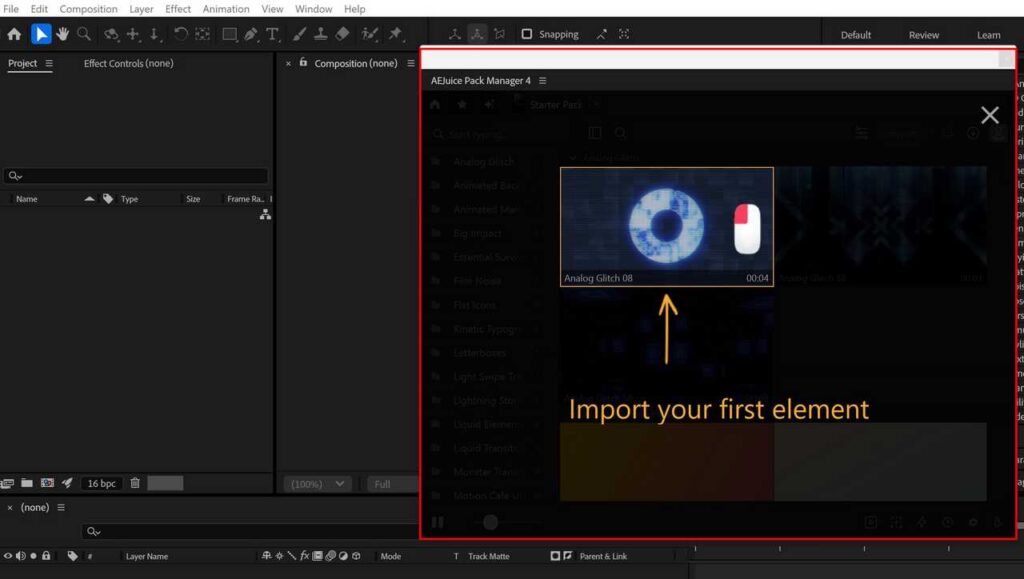Open the Project panel menu
Viewport: 1024px width, 579px height.
(49, 63)
